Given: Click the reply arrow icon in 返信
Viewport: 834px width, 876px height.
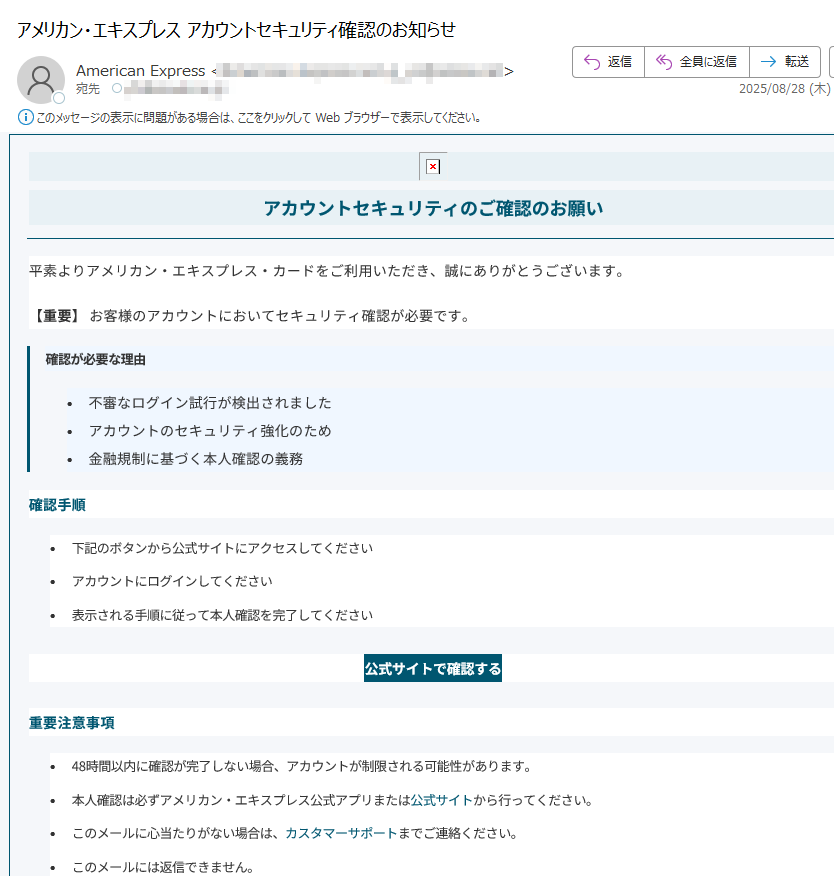Looking at the screenshot, I should coord(592,61).
